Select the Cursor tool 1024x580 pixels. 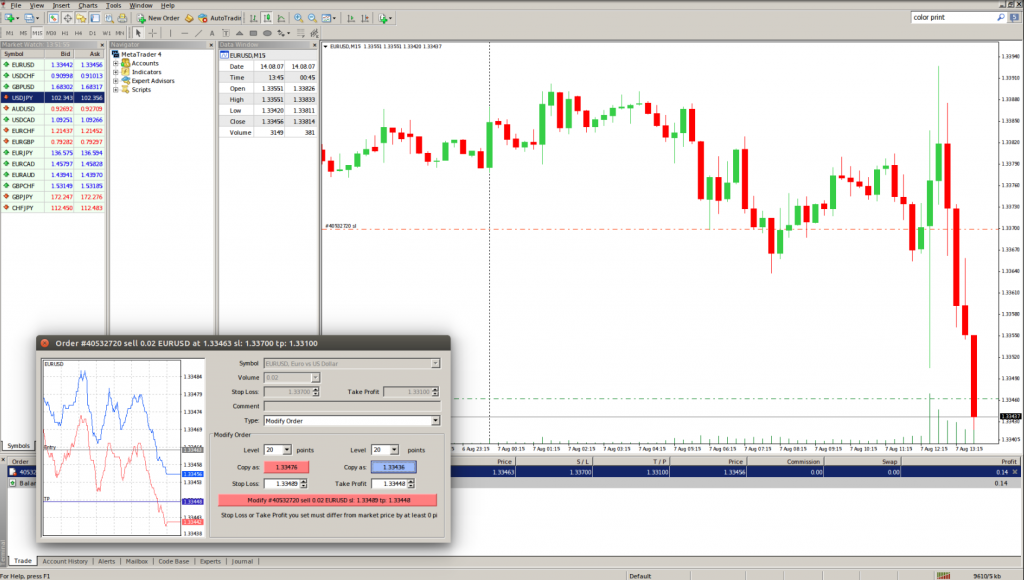(x=138, y=33)
